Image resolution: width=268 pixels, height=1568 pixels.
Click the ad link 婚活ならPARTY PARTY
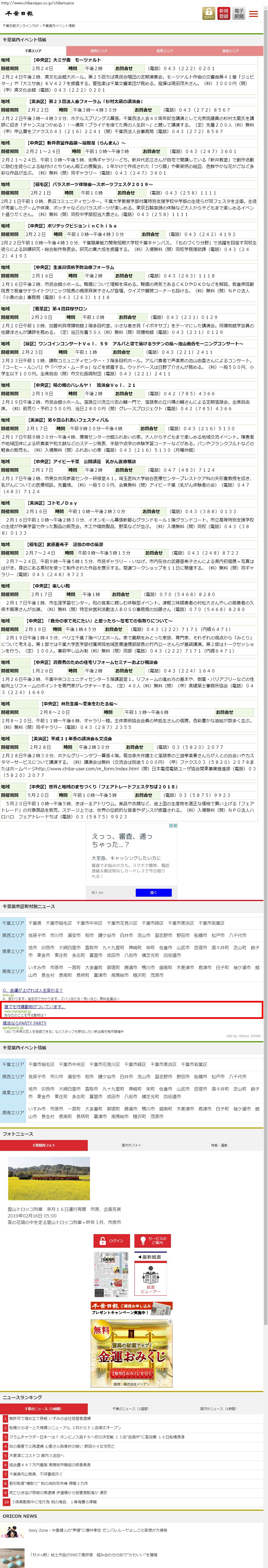(24, 1023)
